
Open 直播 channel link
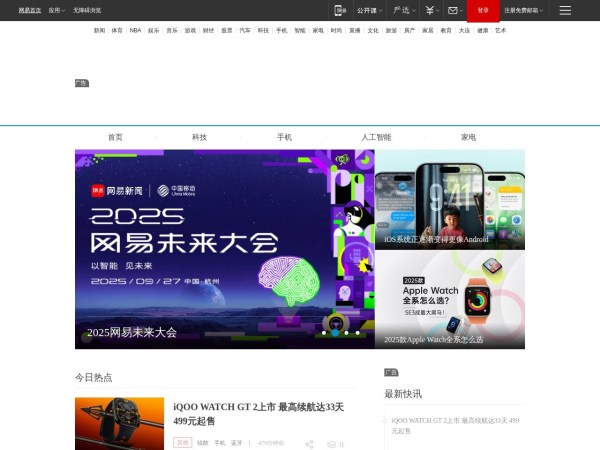point(354,30)
